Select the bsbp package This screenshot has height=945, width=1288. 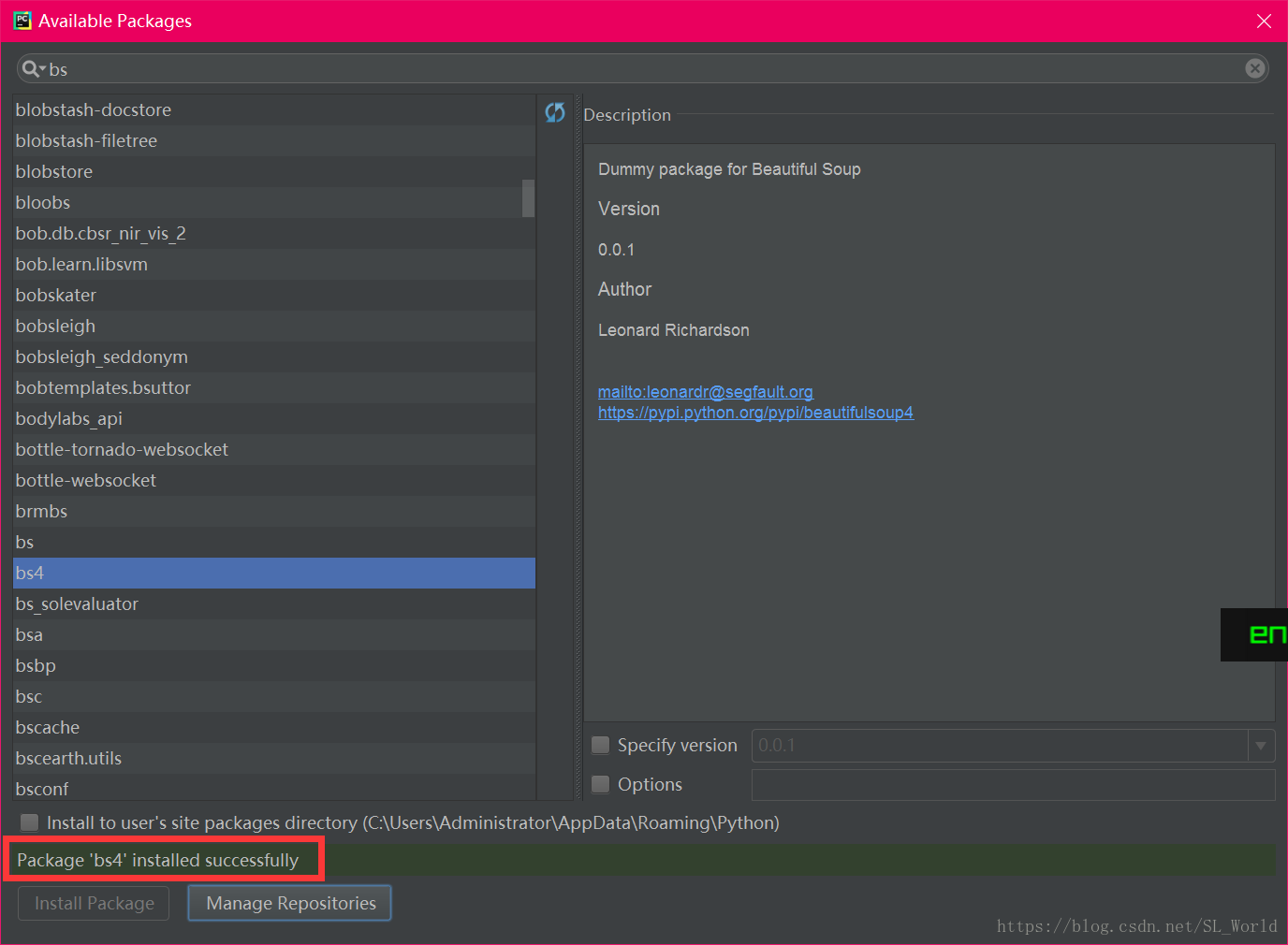point(274,665)
